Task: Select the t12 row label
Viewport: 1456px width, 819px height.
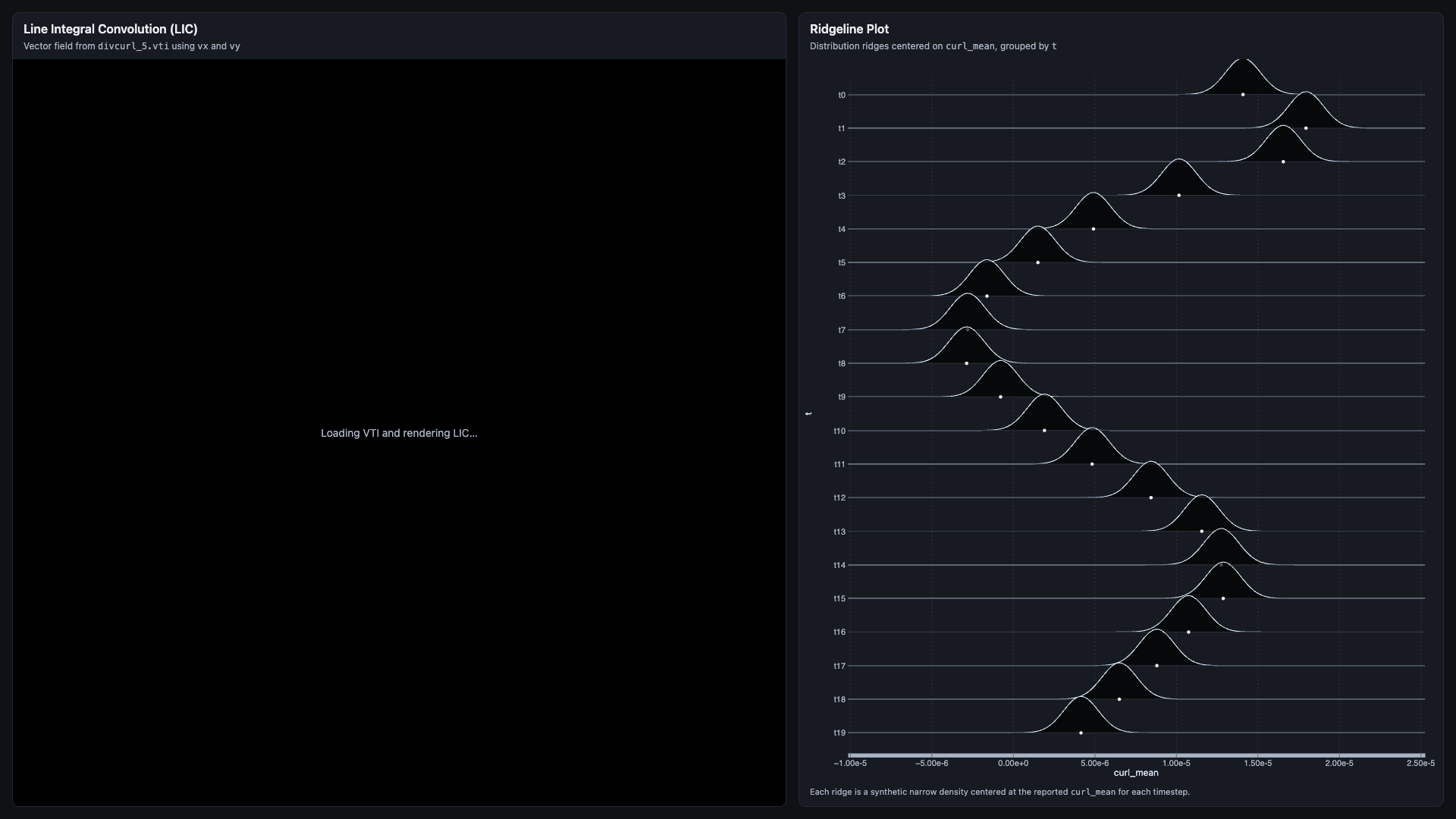Action: 839,497
